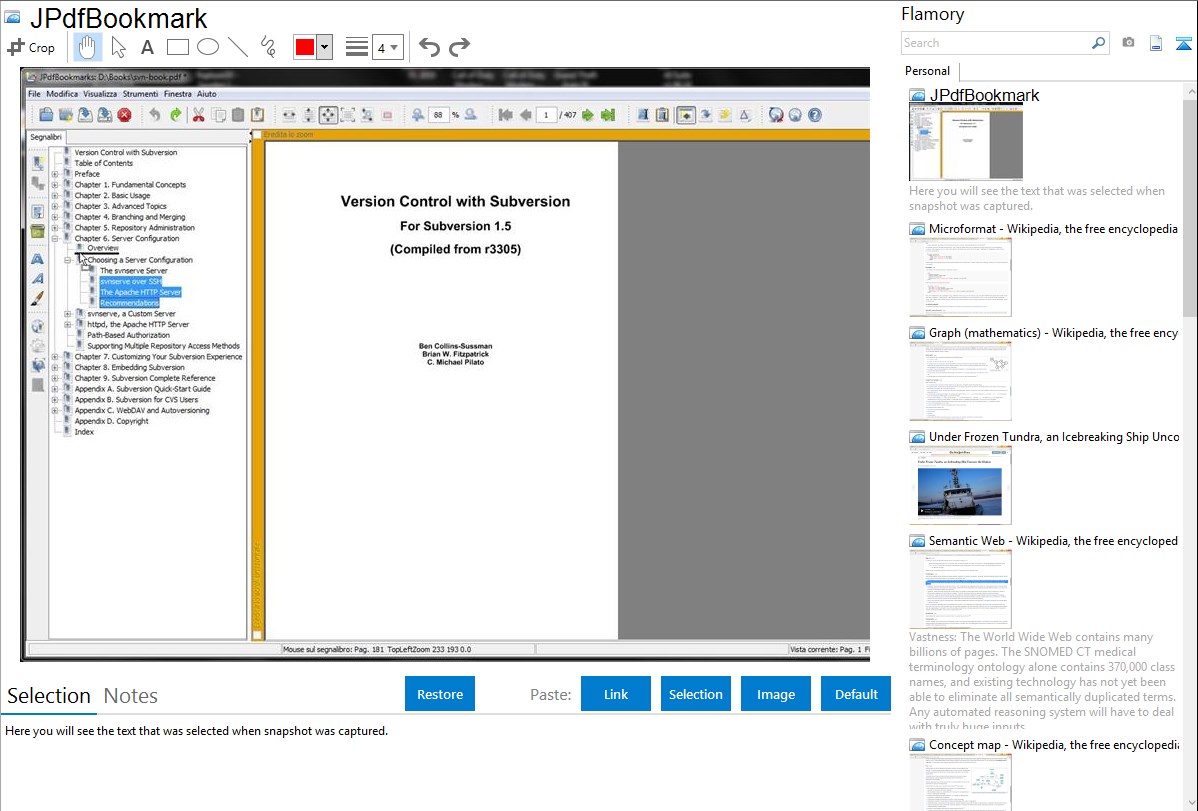Click the green next page arrow
This screenshot has height=811, width=1198.
(x=588, y=115)
